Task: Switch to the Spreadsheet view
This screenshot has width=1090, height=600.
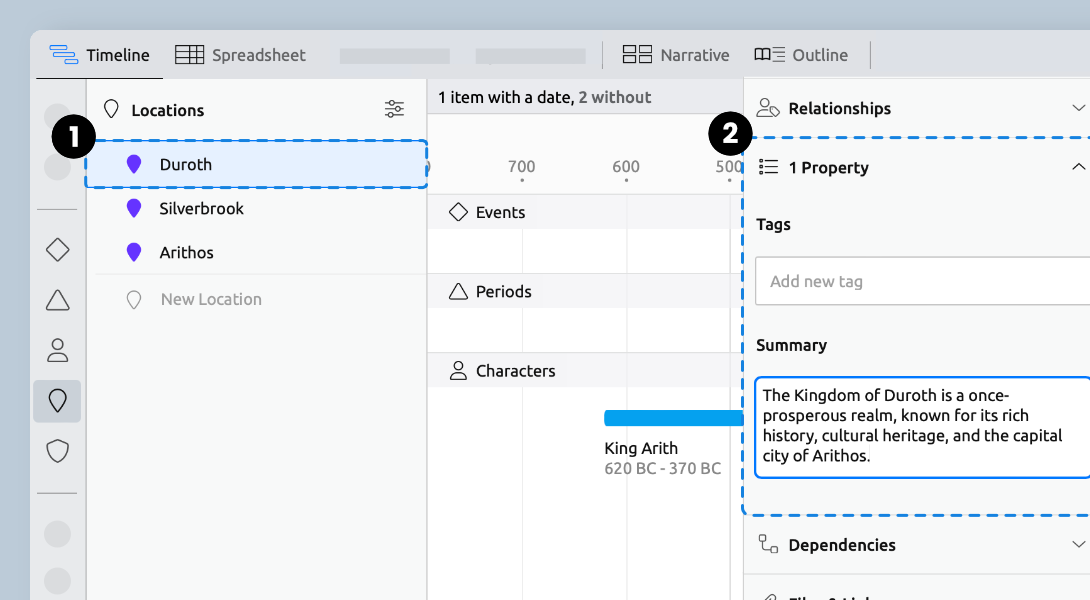Action: (240, 55)
